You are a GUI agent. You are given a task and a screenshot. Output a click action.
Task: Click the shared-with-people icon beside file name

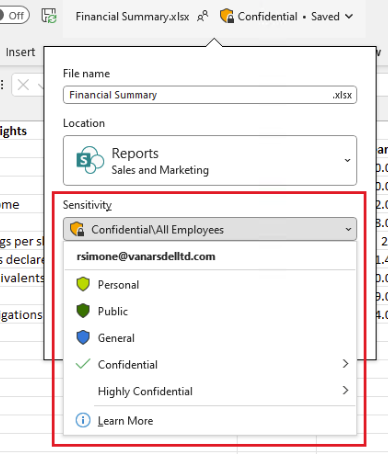click(x=203, y=16)
